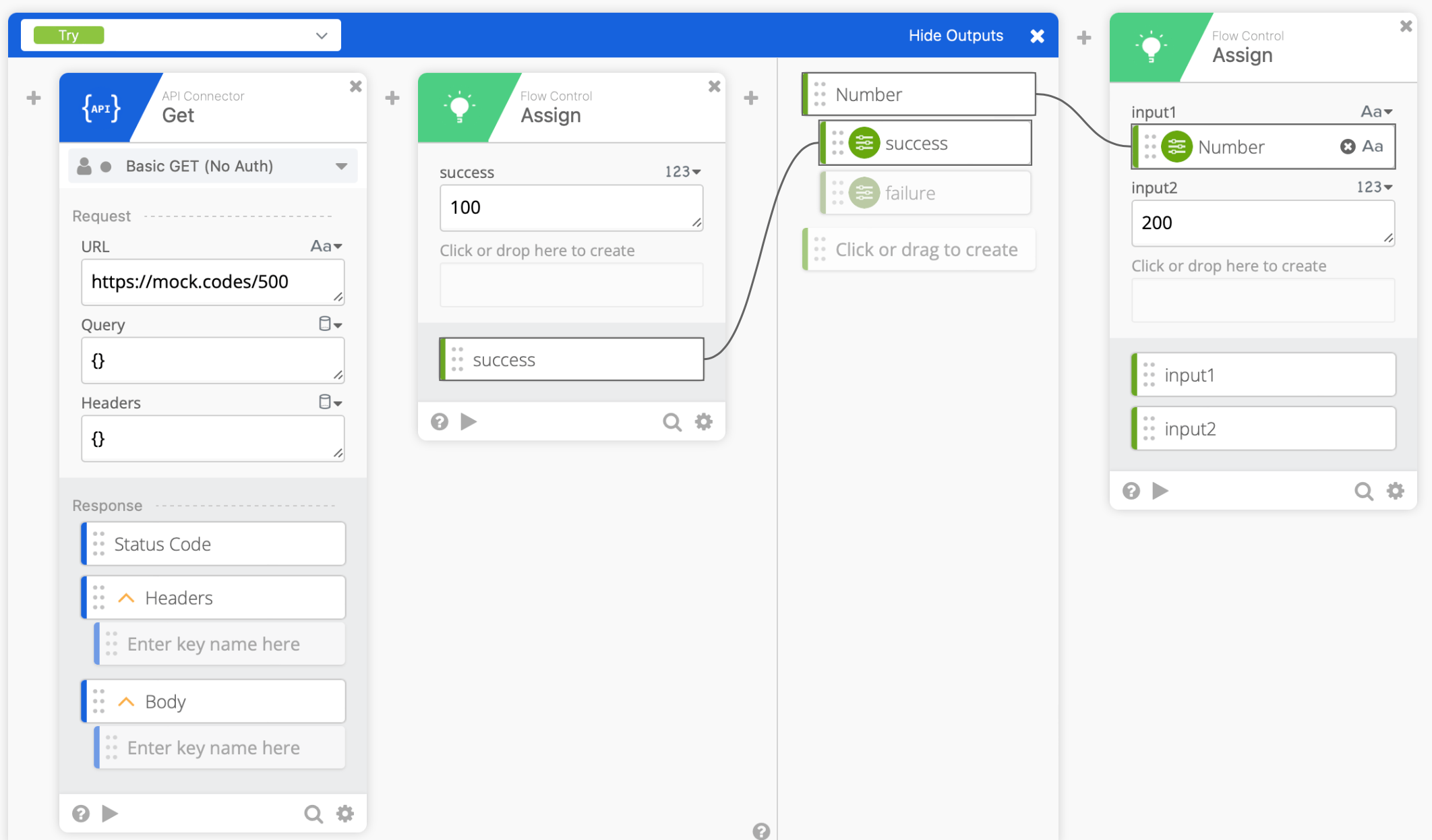Click search icon on right Assign card
The image size is (1432, 840).
(x=1363, y=491)
